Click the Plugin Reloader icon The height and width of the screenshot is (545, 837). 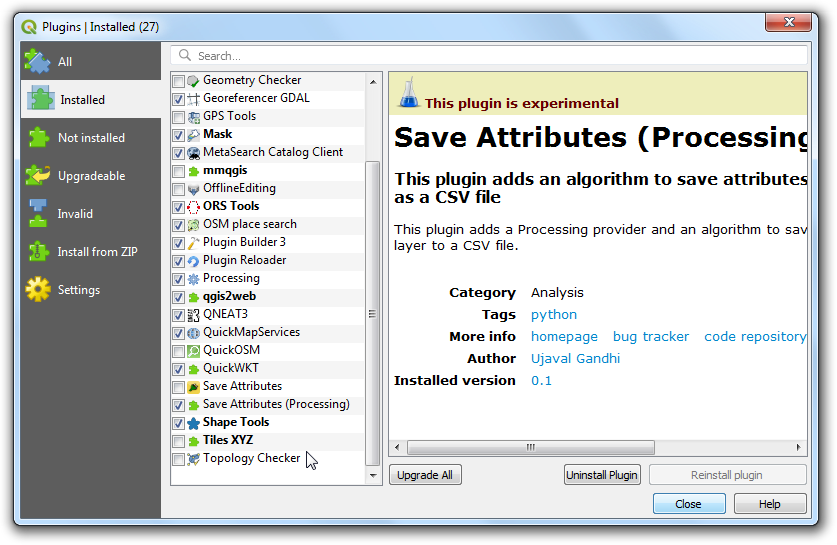[x=194, y=261]
